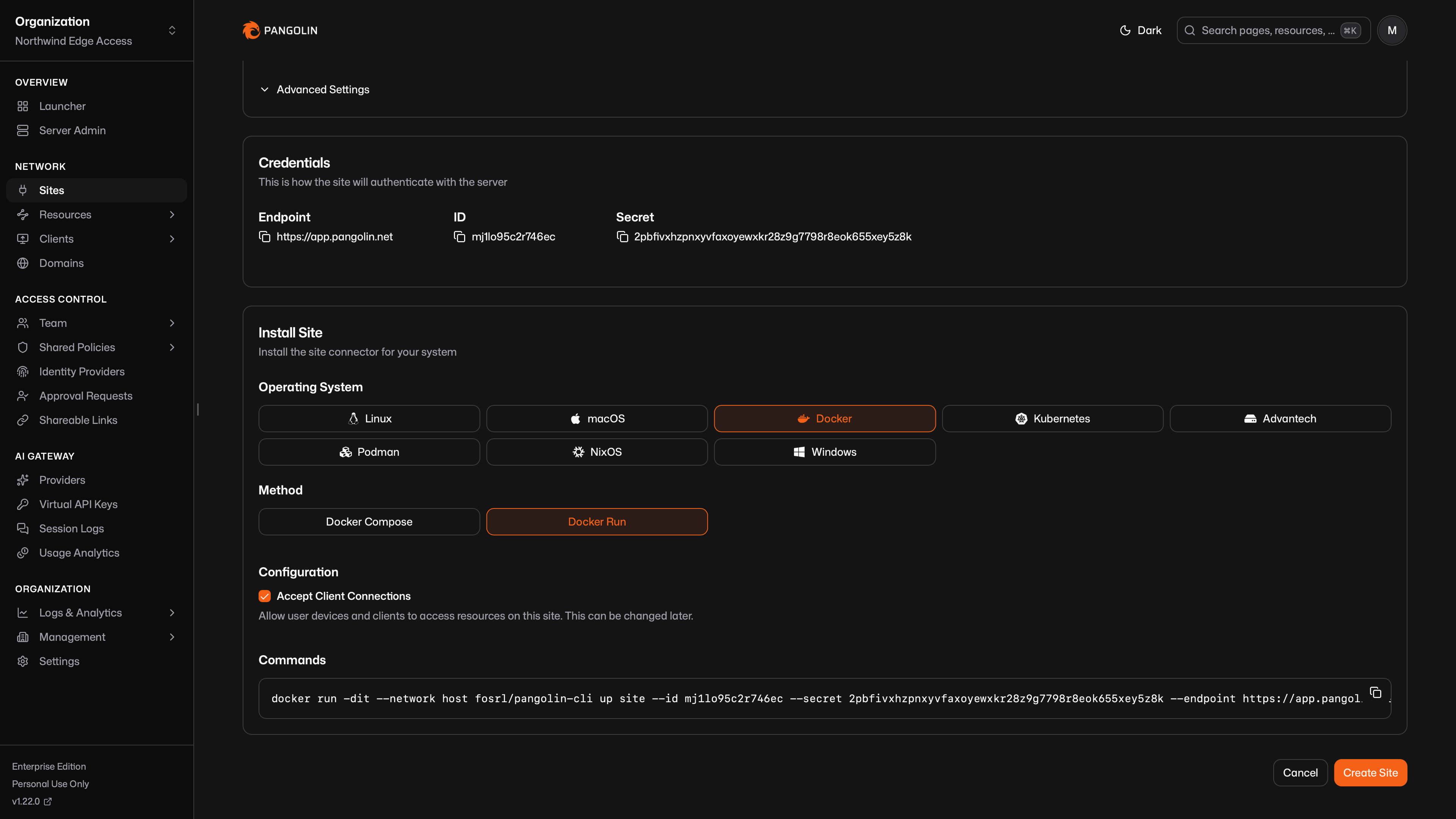Select Podman operating system option
Image resolution: width=1456 pixels, height=819 pixels.
point(369,452)
